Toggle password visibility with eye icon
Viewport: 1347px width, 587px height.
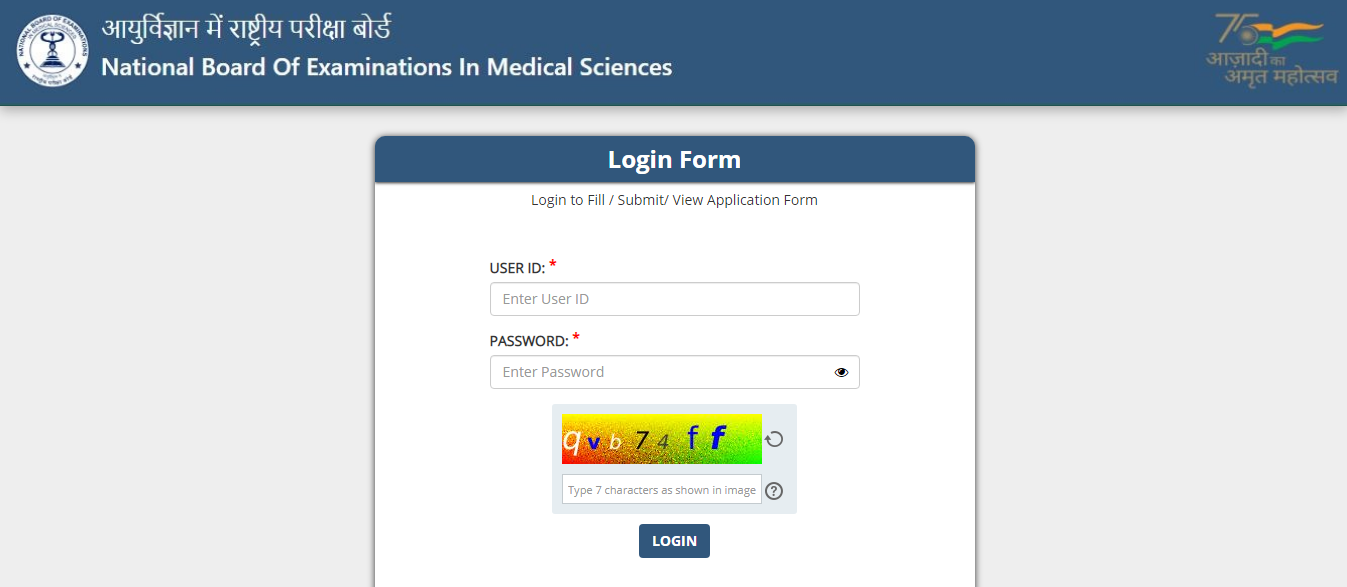841,372
